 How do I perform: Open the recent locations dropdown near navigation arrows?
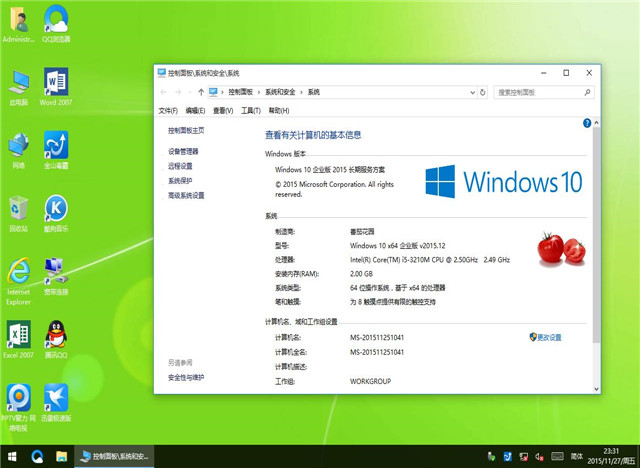(189, 92)
